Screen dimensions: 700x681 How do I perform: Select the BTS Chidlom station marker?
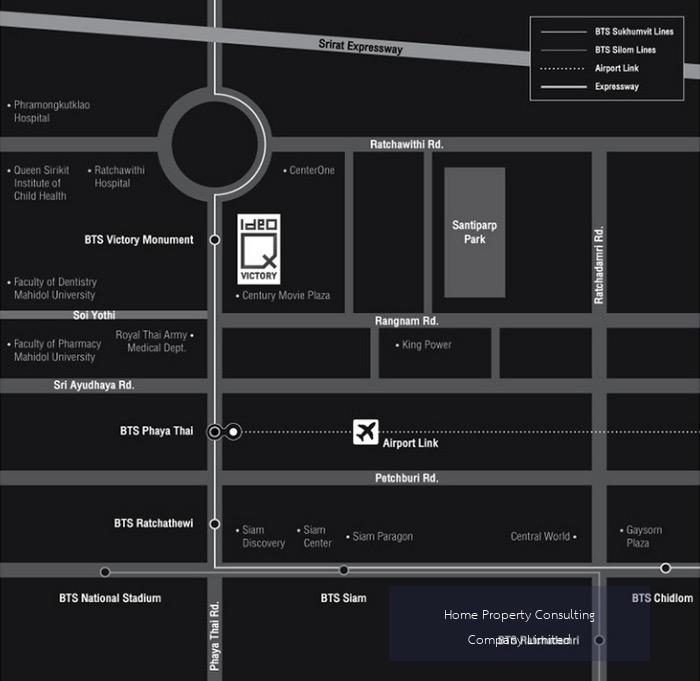click(x=666, y=568)
